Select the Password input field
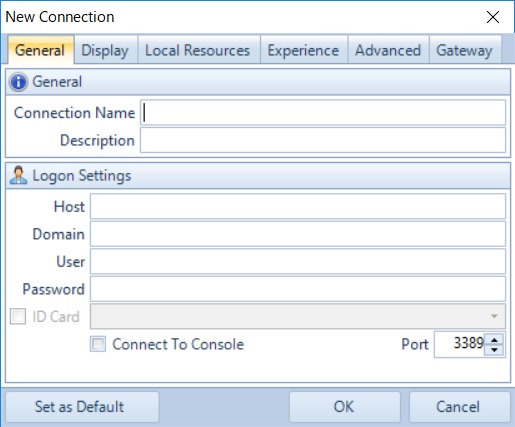 298,289
